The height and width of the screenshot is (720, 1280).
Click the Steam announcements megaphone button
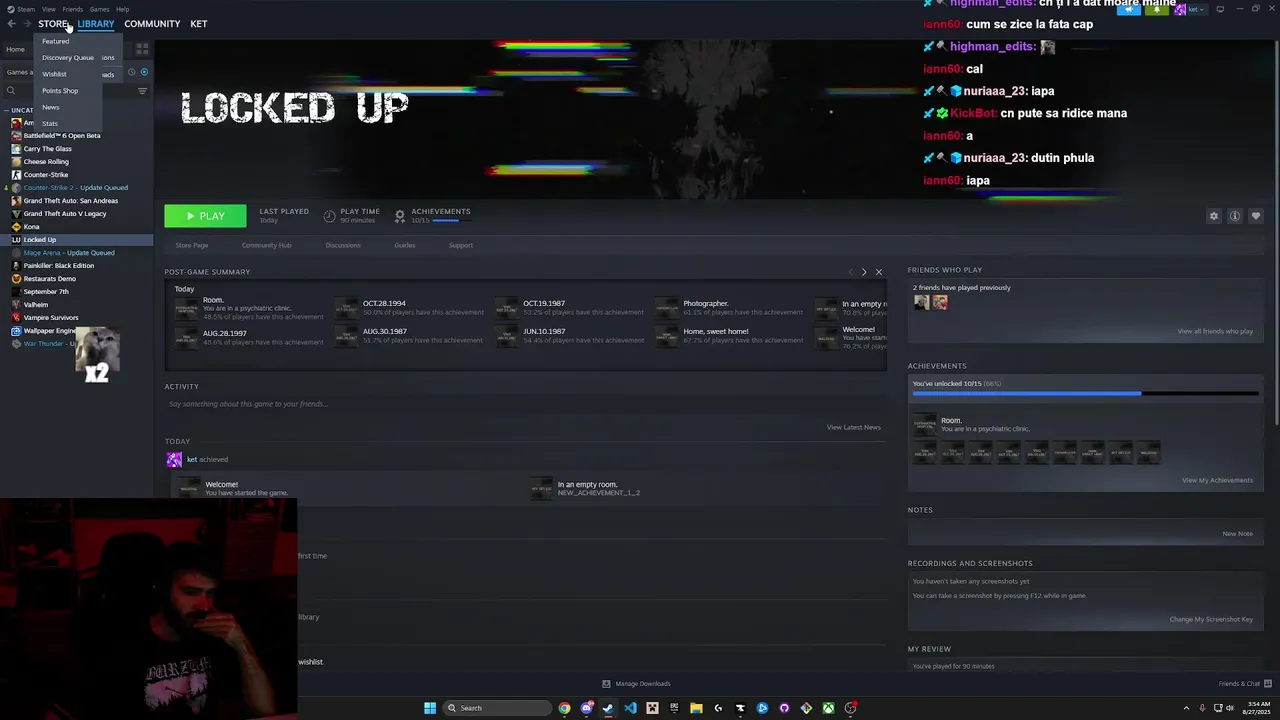pyautogui.click(x=1129, y=9)
